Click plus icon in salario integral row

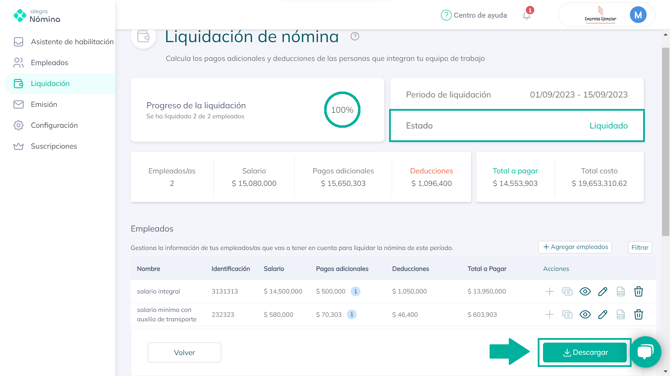tap(550, 291)
